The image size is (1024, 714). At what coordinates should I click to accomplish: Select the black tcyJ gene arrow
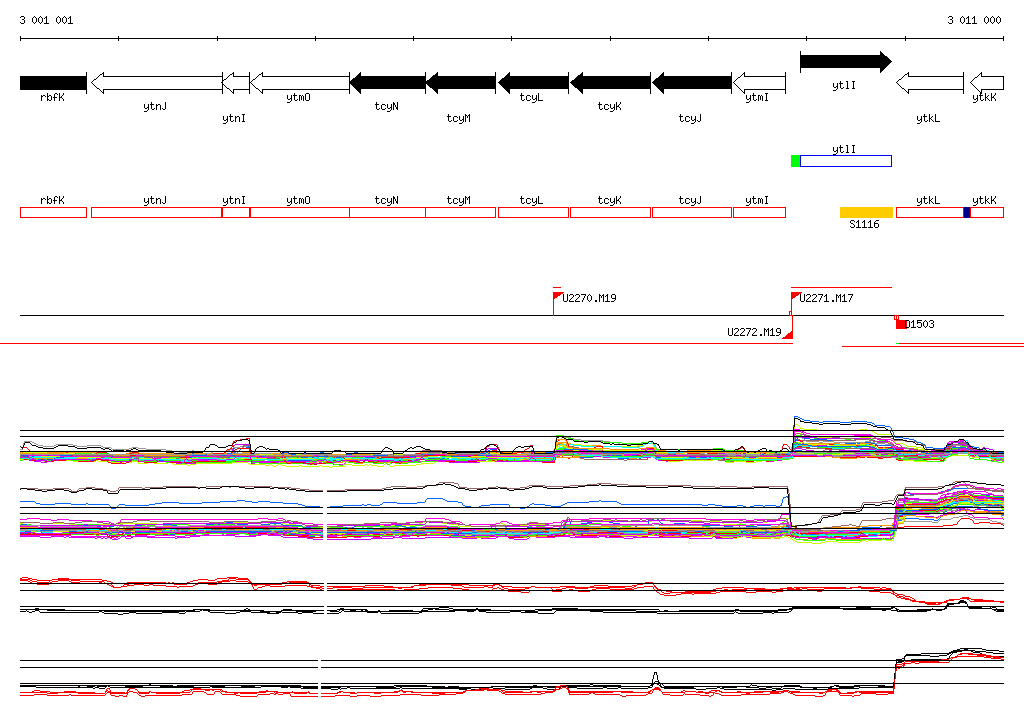pos(691,82)
